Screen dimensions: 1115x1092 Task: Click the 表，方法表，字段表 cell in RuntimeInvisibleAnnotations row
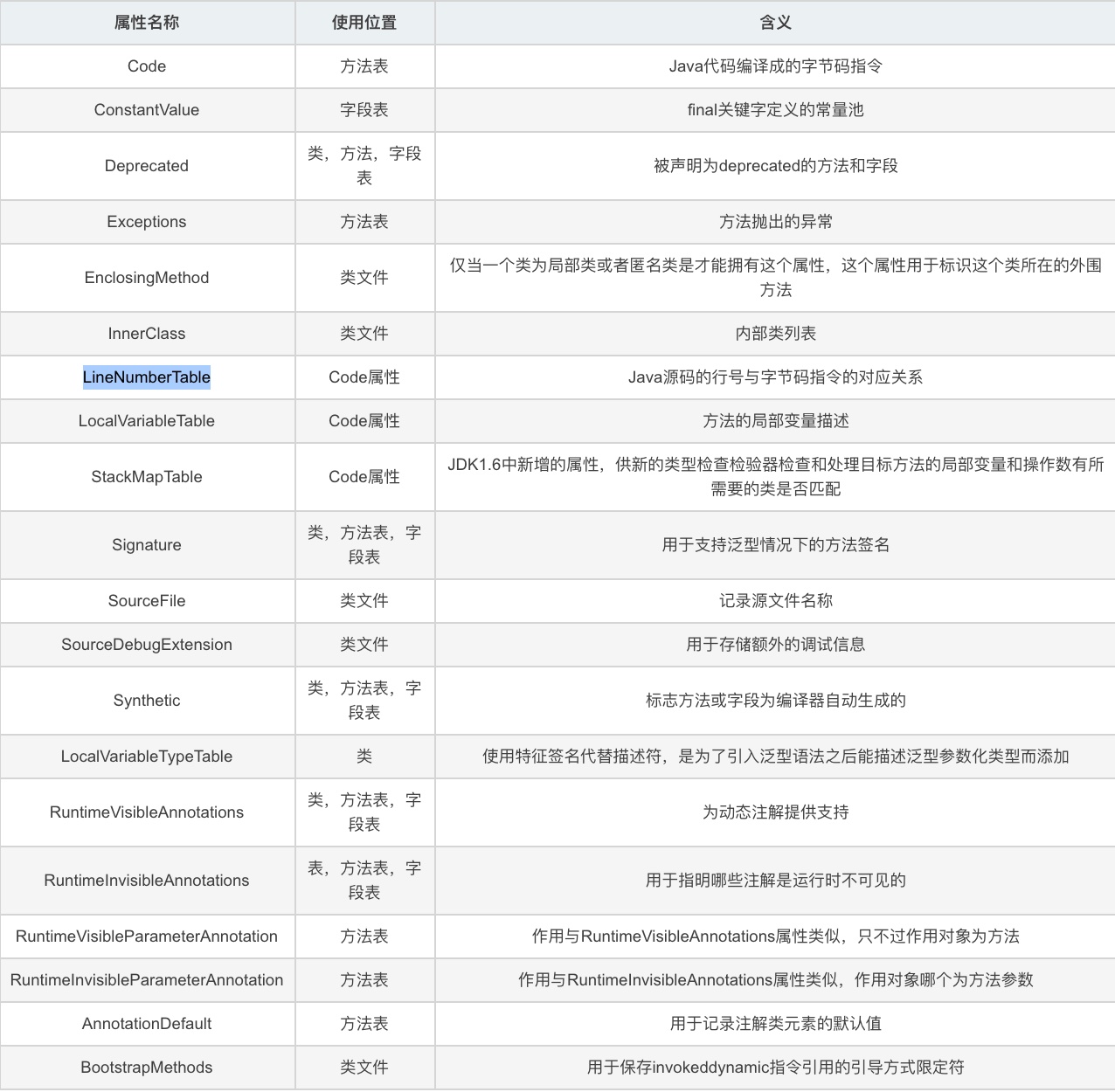(364, 881)
